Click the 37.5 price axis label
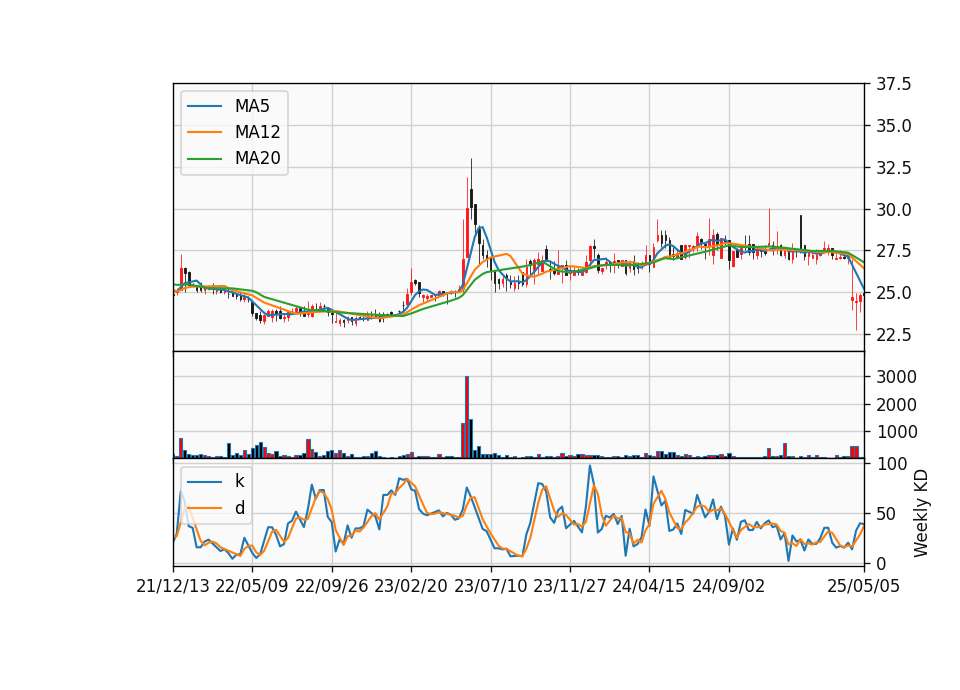960x690 pixels. [x=893, y=84]
